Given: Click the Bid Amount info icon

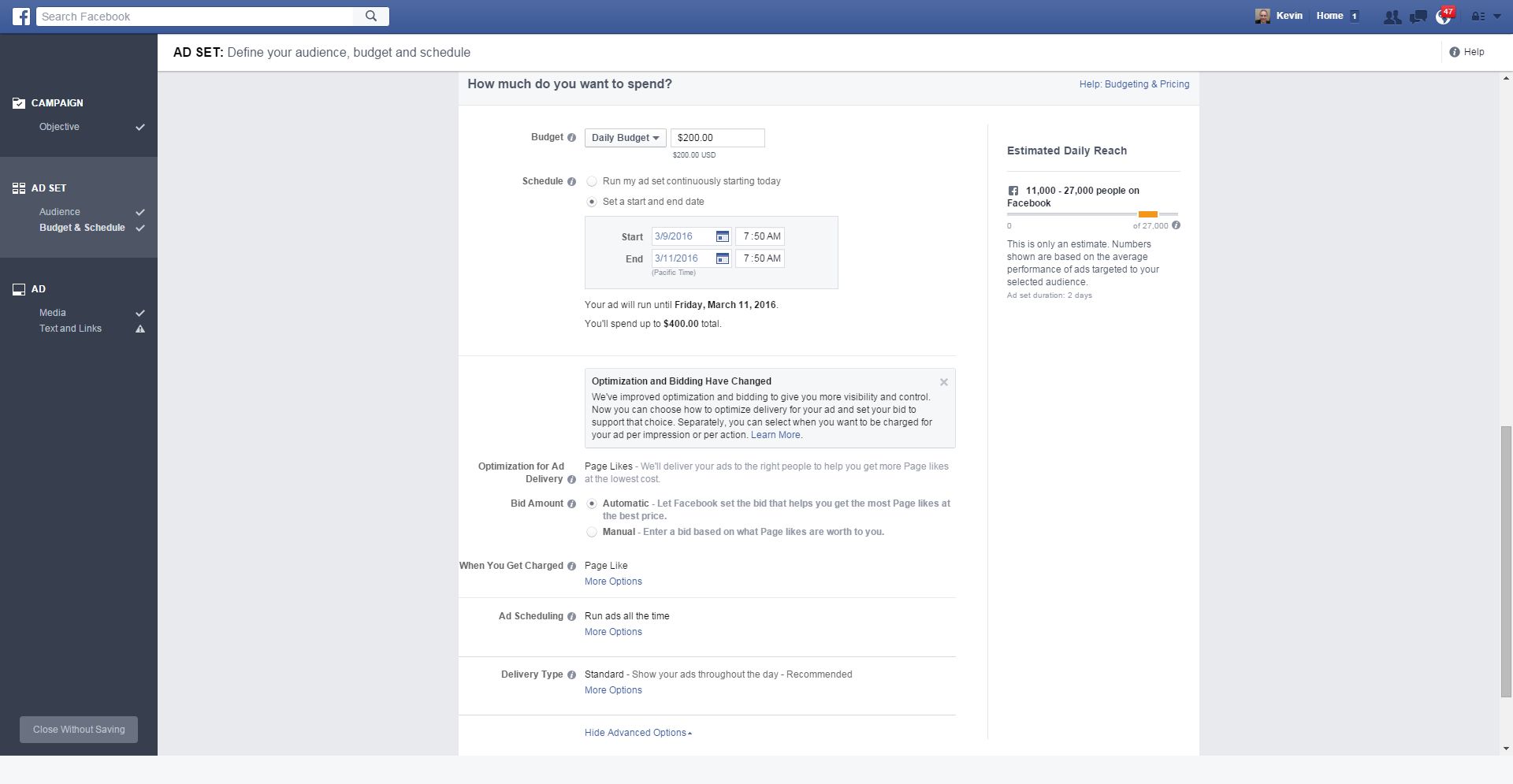Looking at the screenshot, I should click(x=571, y=504).
